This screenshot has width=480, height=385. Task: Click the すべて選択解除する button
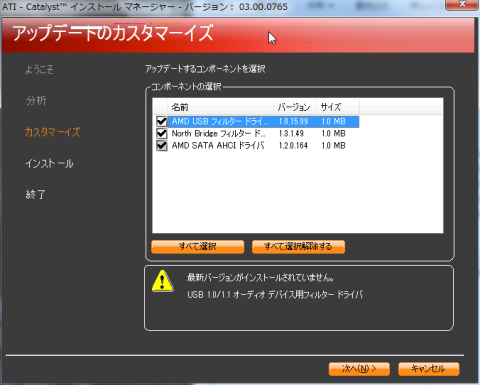coord(298,247)
